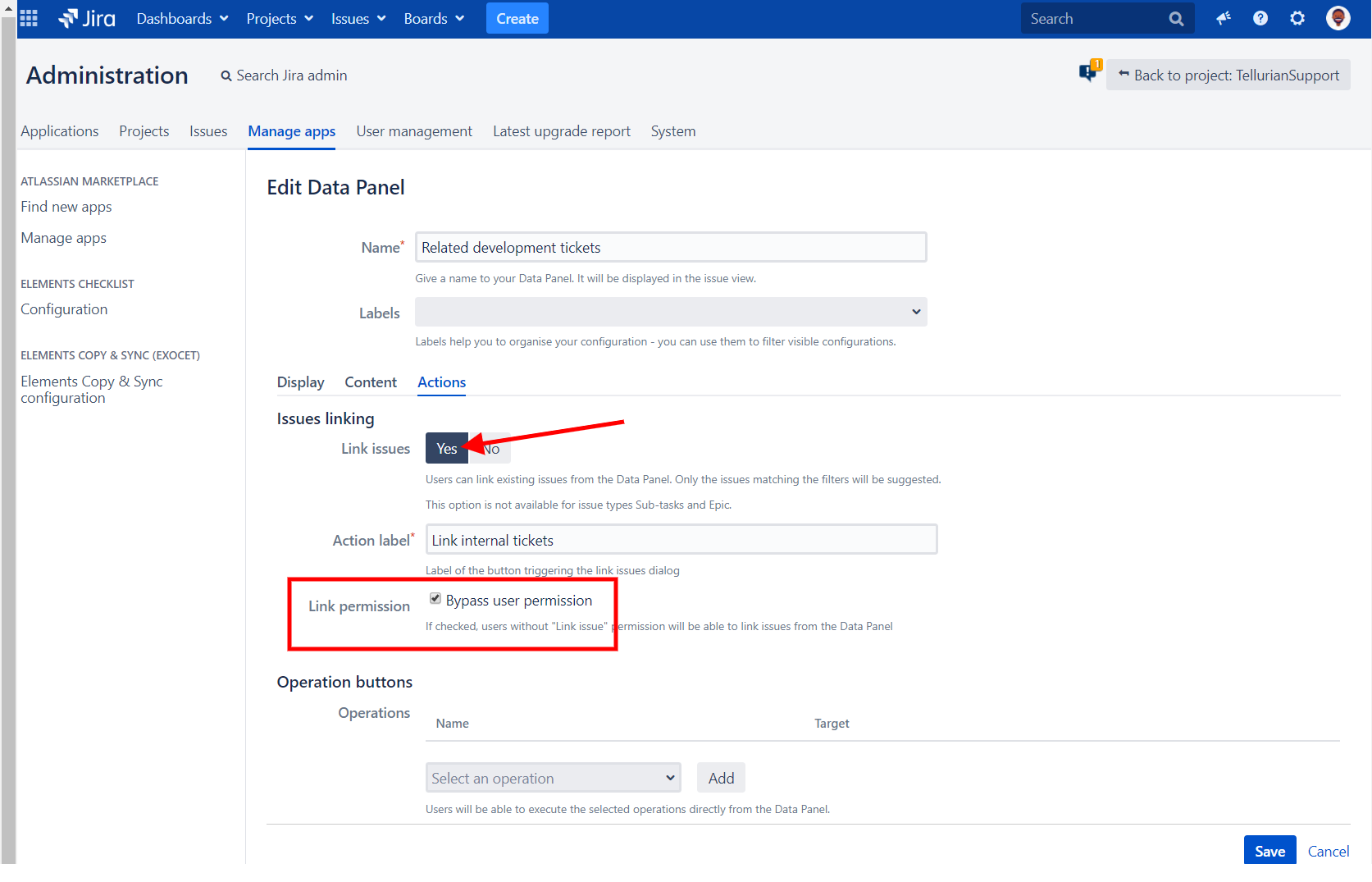This screenshot has height=882, width=1372.
Task: Click the Jira logo
Action: [x=86, y=18]
